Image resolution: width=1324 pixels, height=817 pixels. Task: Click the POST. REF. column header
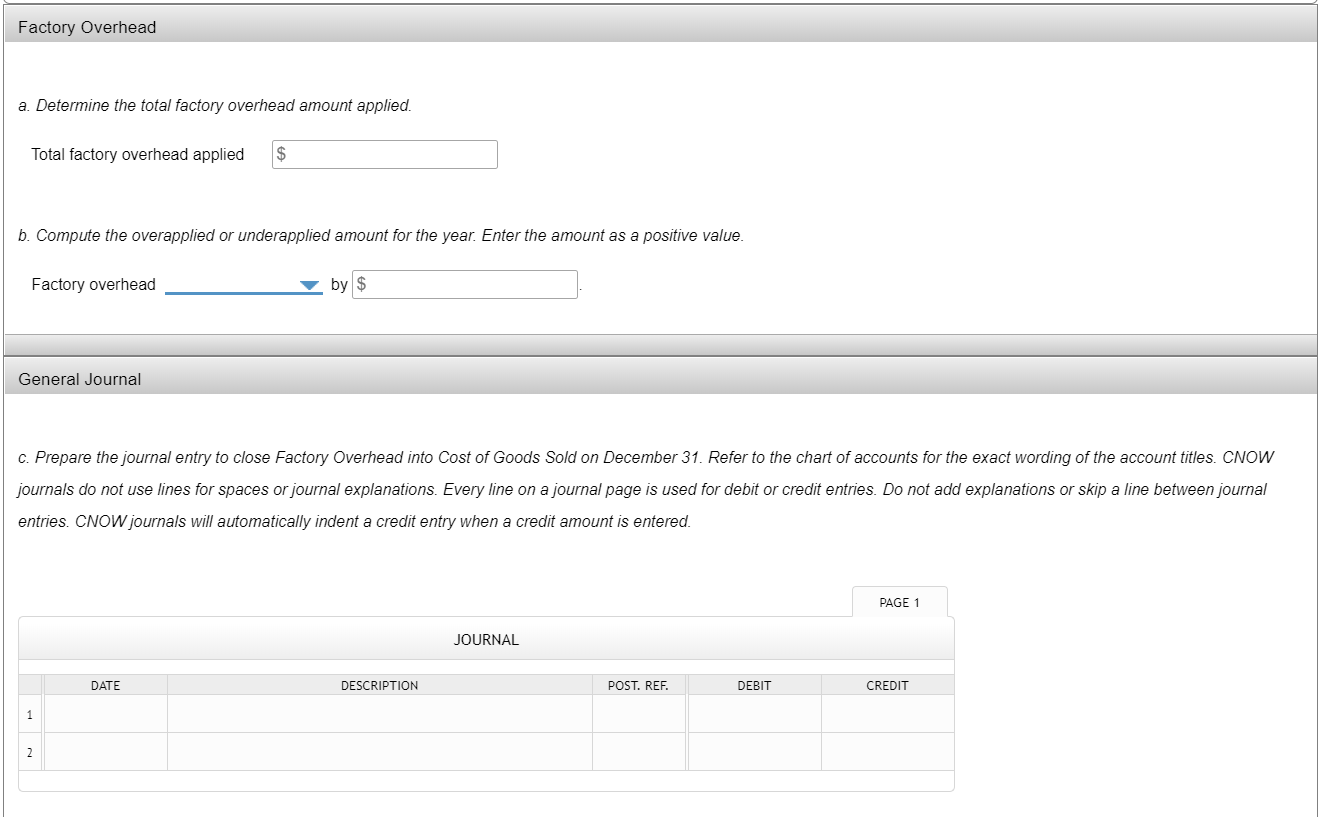point(638,686)
